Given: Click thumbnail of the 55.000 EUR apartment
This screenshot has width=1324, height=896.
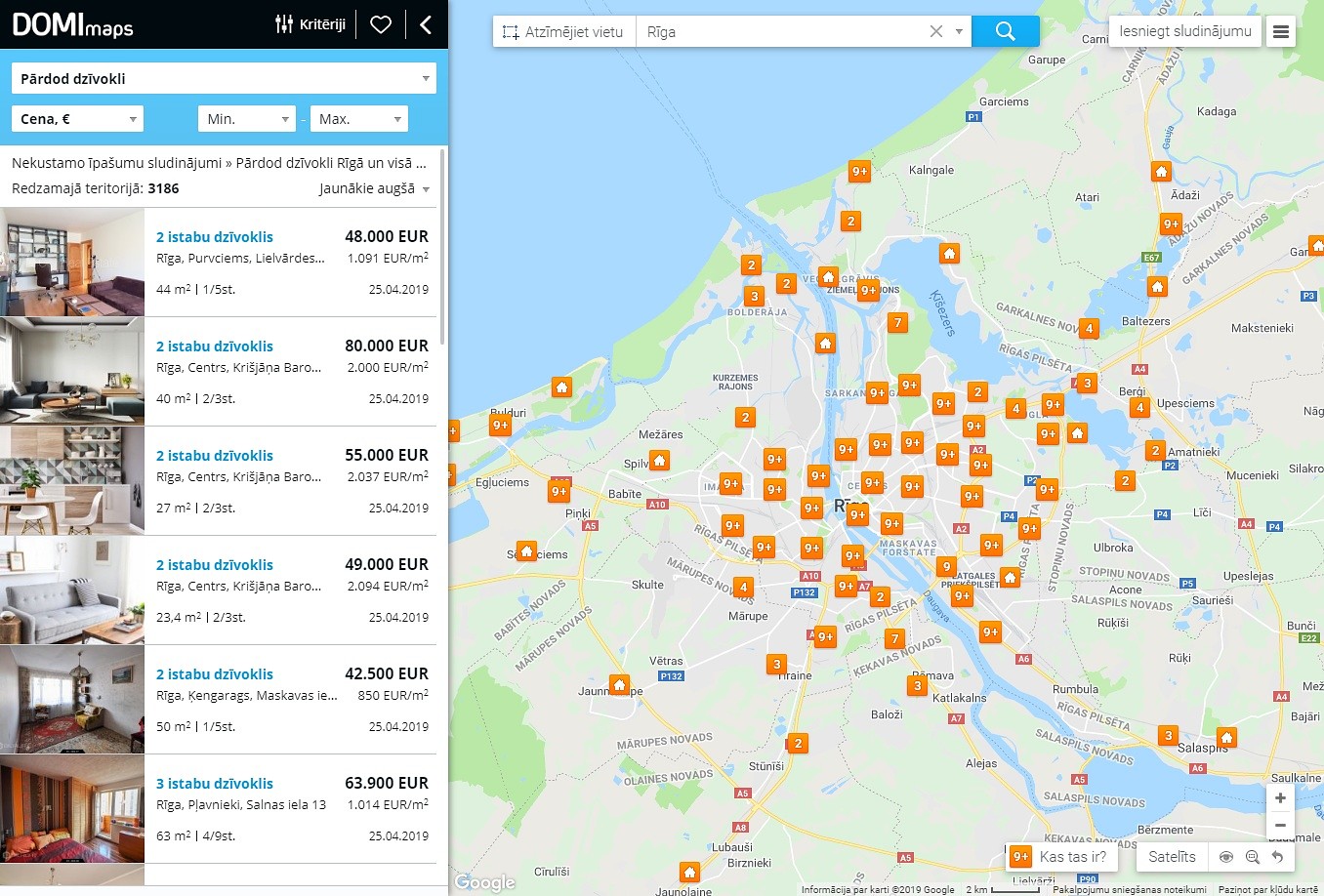Looking at the screenshot, I should click(x=72, y=481).
